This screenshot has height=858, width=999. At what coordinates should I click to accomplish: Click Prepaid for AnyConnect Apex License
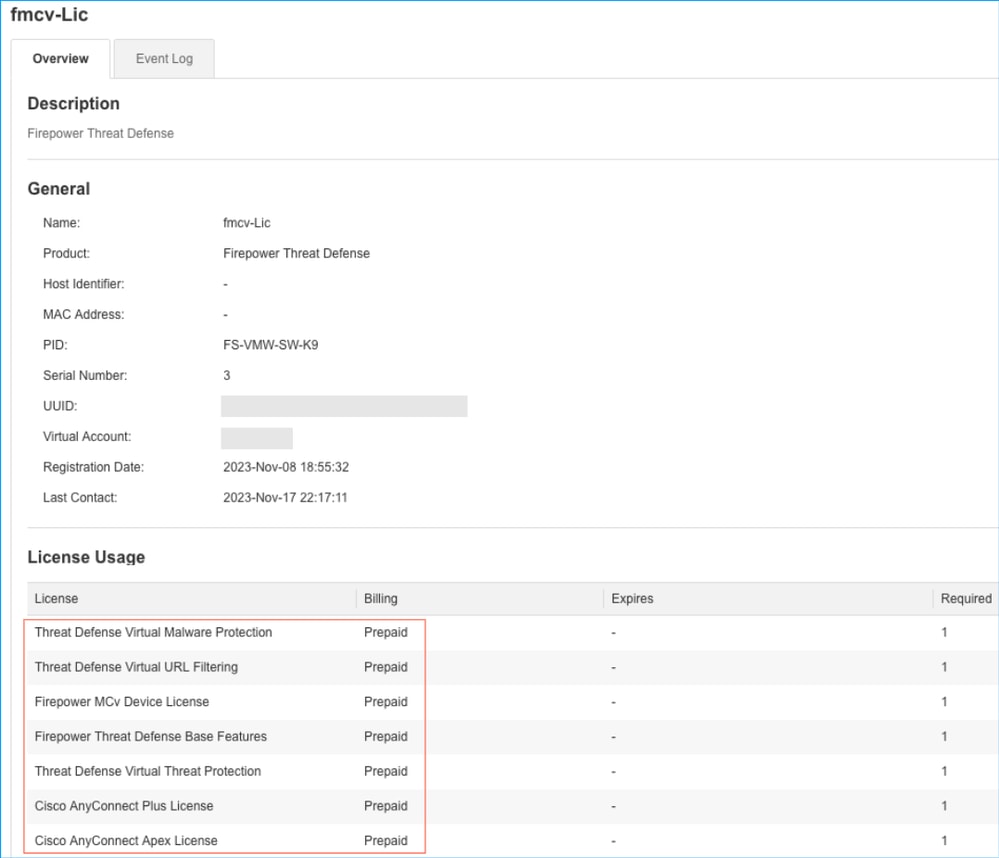(x=385, y=841)
